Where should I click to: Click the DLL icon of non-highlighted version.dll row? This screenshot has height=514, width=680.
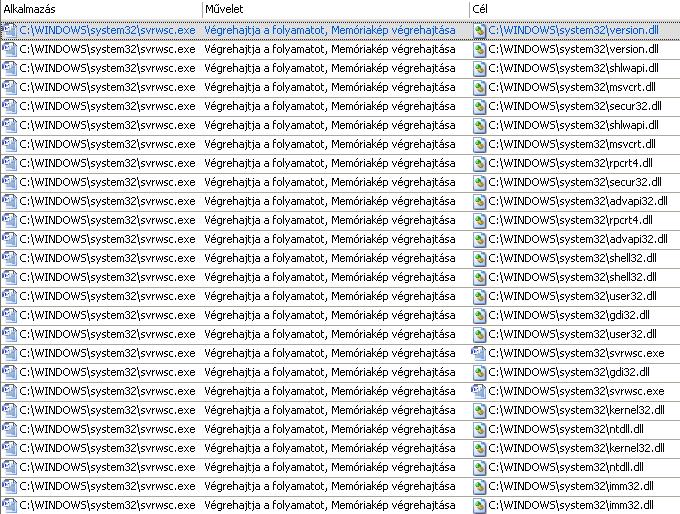(479, 49)
